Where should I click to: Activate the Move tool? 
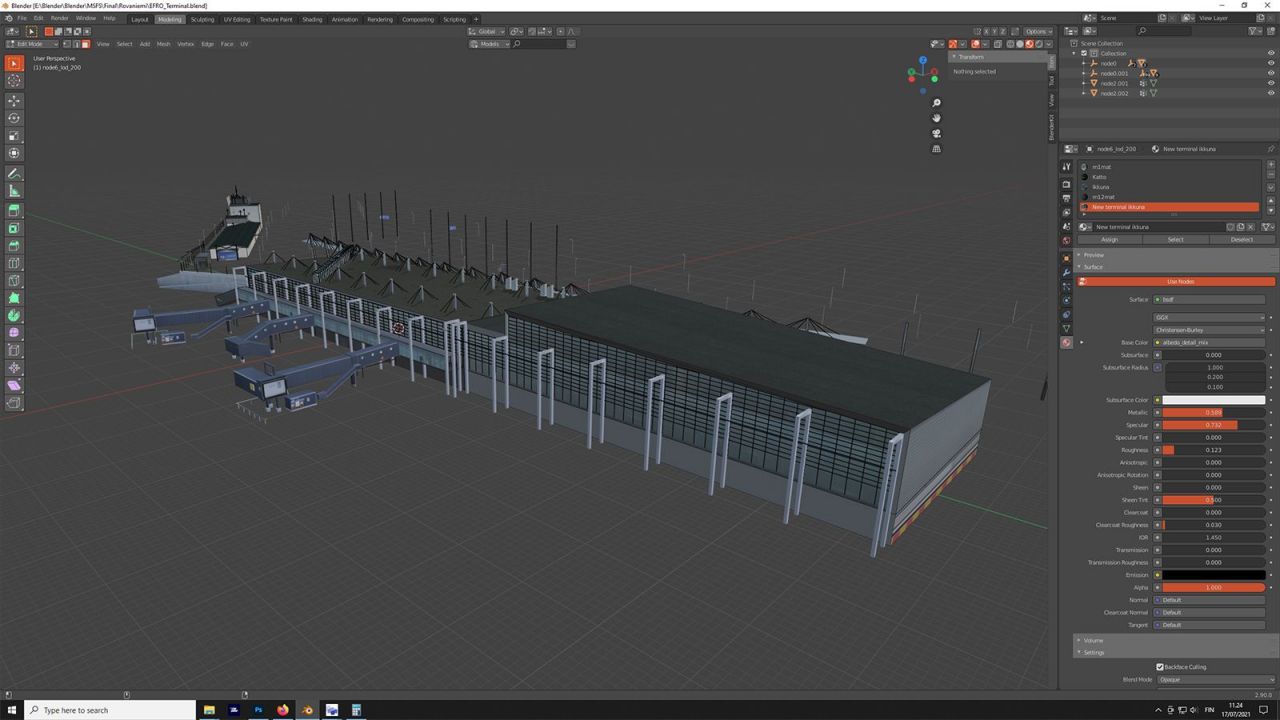[x=14, y=100]
